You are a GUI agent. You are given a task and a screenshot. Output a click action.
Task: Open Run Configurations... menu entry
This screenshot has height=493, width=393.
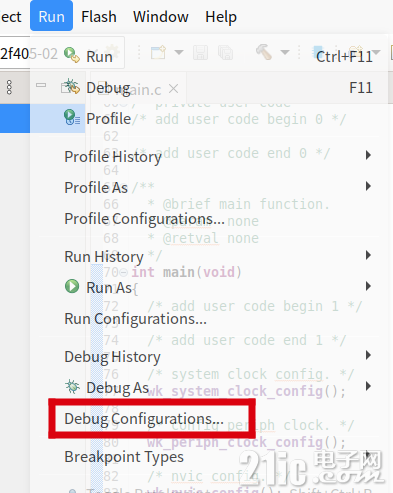click(x=136, y=319)
